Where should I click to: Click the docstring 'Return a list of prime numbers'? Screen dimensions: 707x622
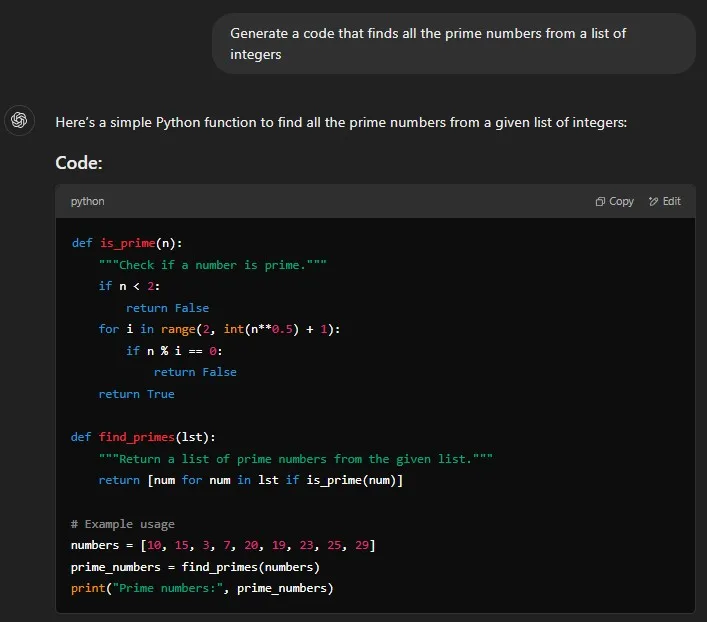(x=296, y=459)
